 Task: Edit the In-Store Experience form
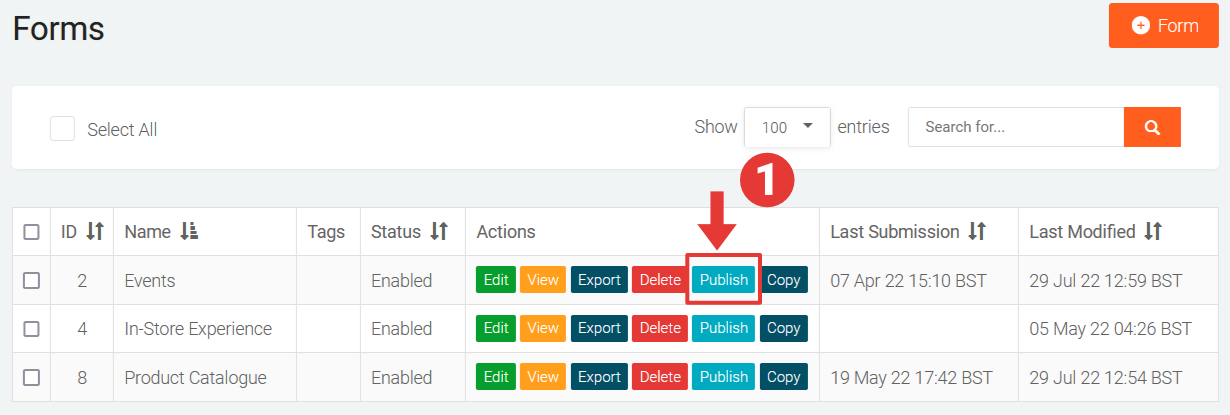coord(495,328)
